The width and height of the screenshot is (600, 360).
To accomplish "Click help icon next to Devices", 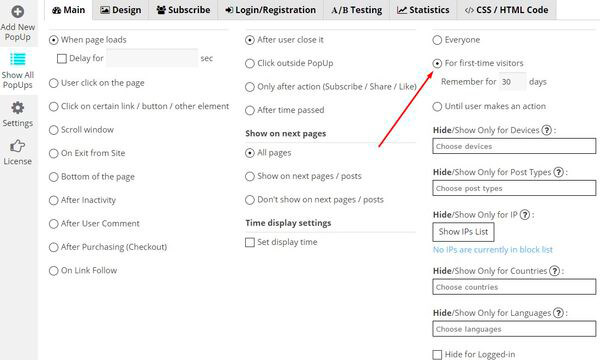I will [x=547, y=130].
